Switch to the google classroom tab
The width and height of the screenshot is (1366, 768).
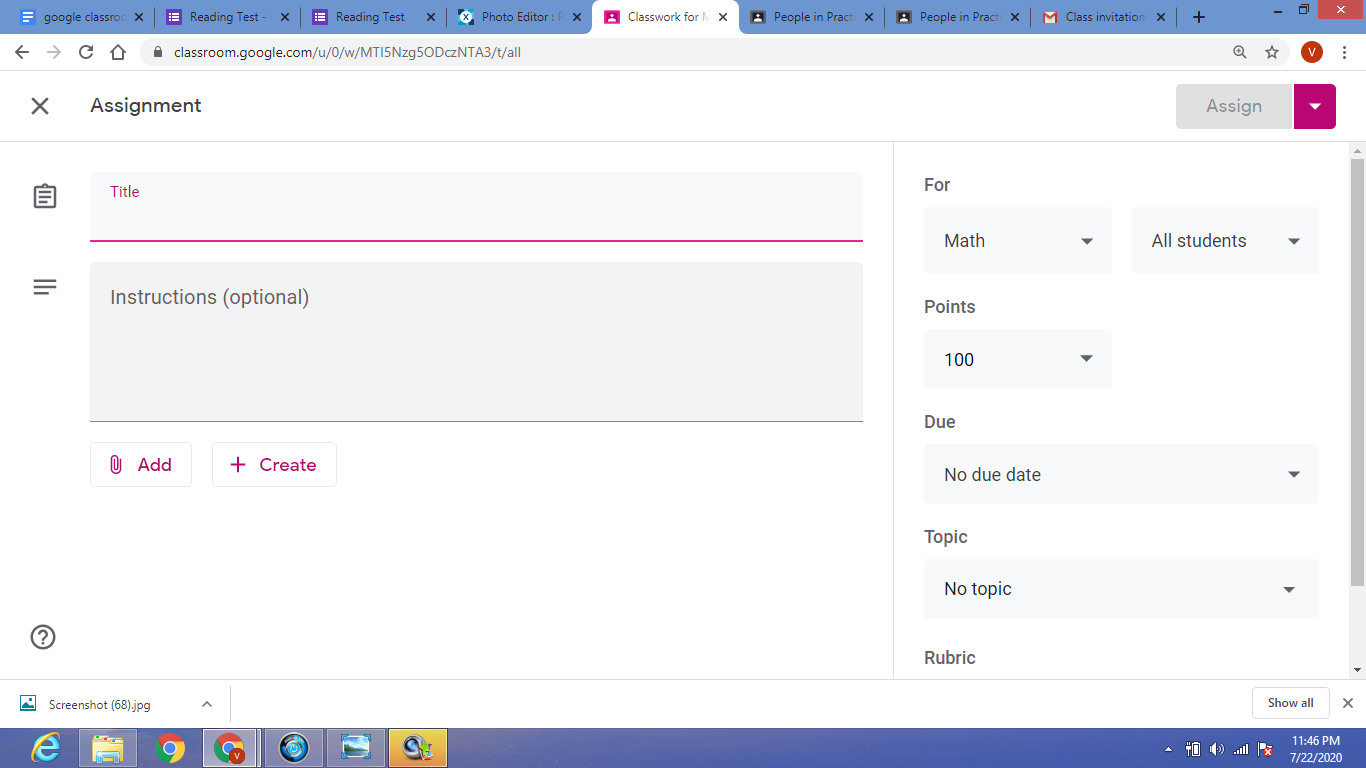pyautogui.click(x=81, y=17)
